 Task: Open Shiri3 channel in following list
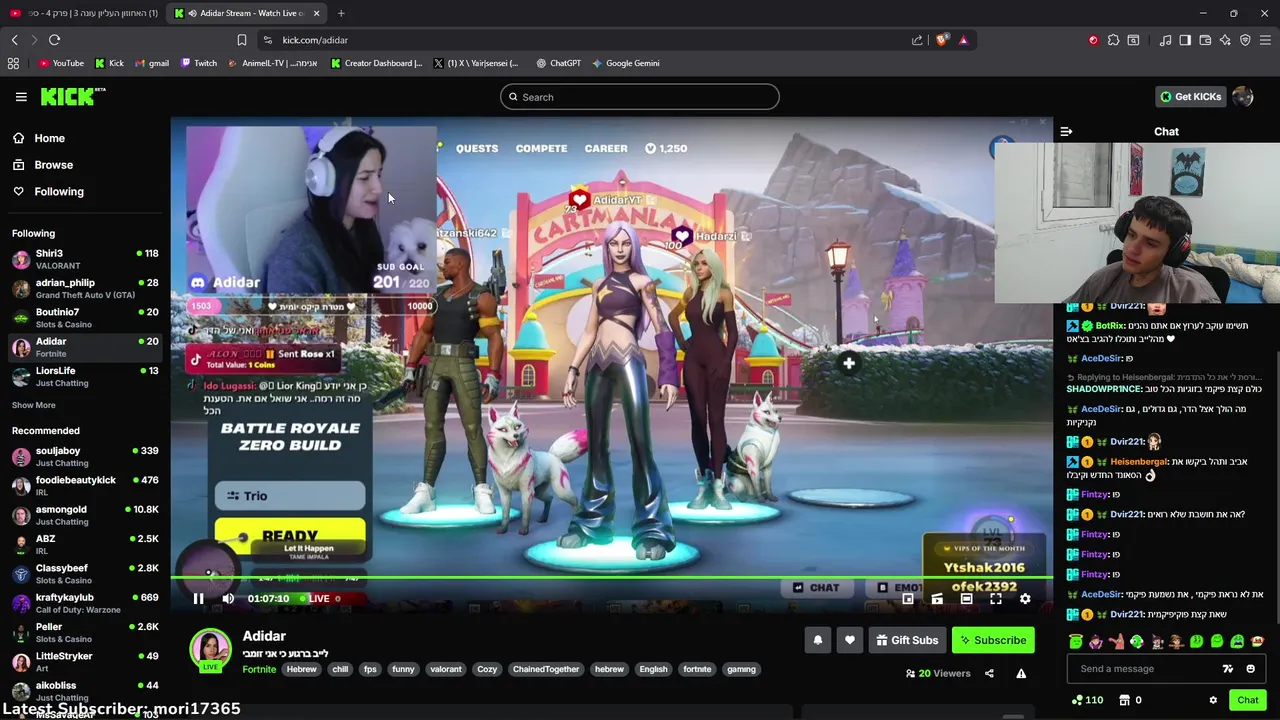click(85, 259)
